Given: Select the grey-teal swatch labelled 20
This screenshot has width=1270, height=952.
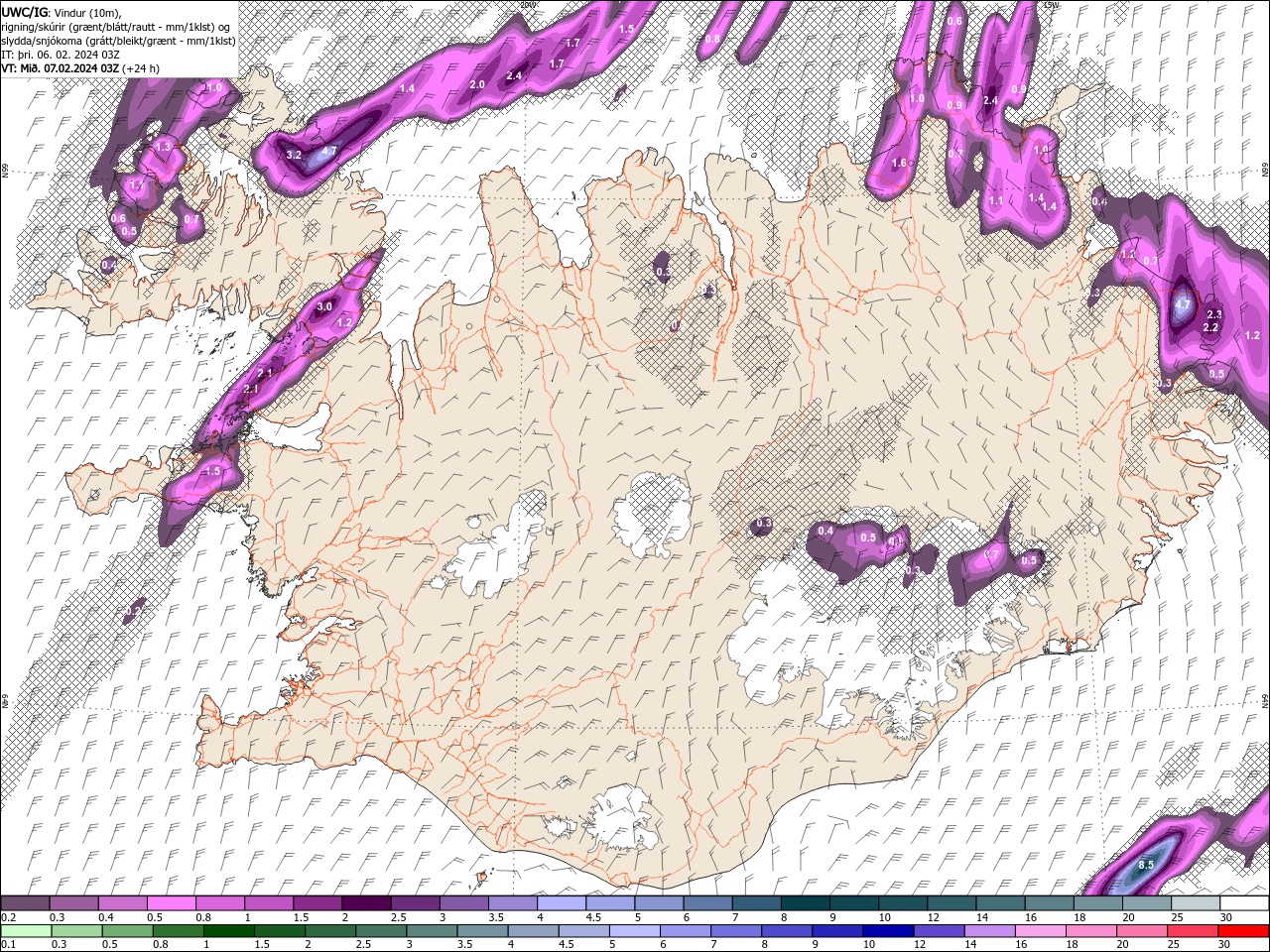Looking at the screenshot, I should (x=1146, y=903).
